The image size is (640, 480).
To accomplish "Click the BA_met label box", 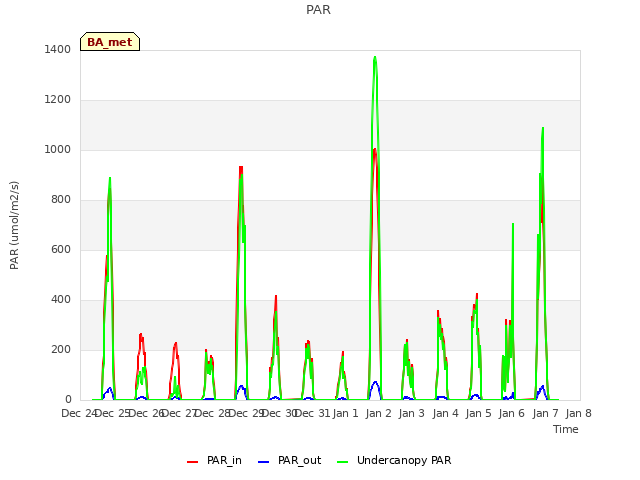I will coord(110,42).
